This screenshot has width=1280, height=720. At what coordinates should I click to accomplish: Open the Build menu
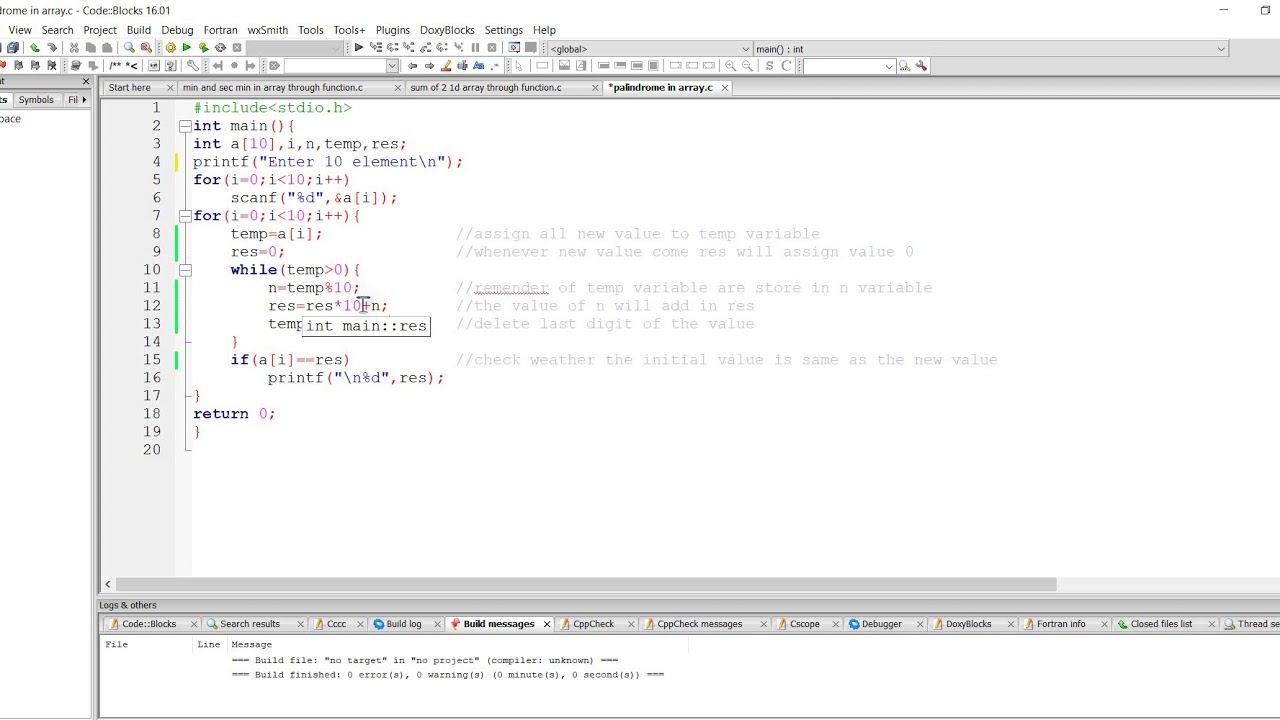pos(139,30)
